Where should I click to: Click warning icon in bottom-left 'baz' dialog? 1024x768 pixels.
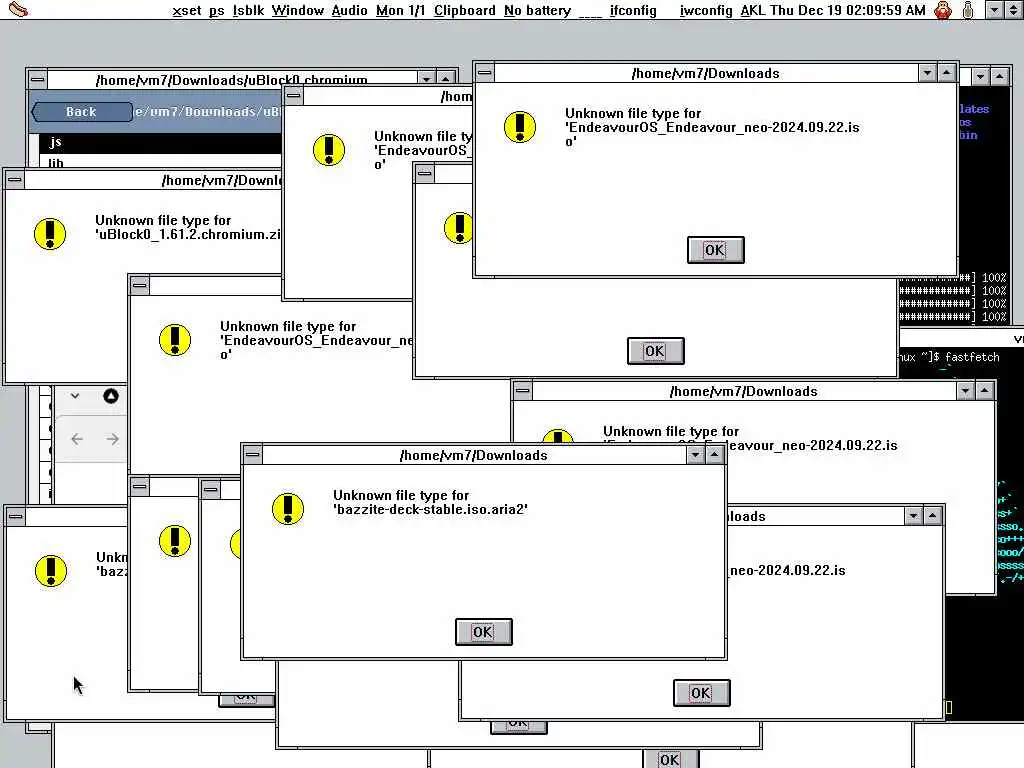coord(50,571)
